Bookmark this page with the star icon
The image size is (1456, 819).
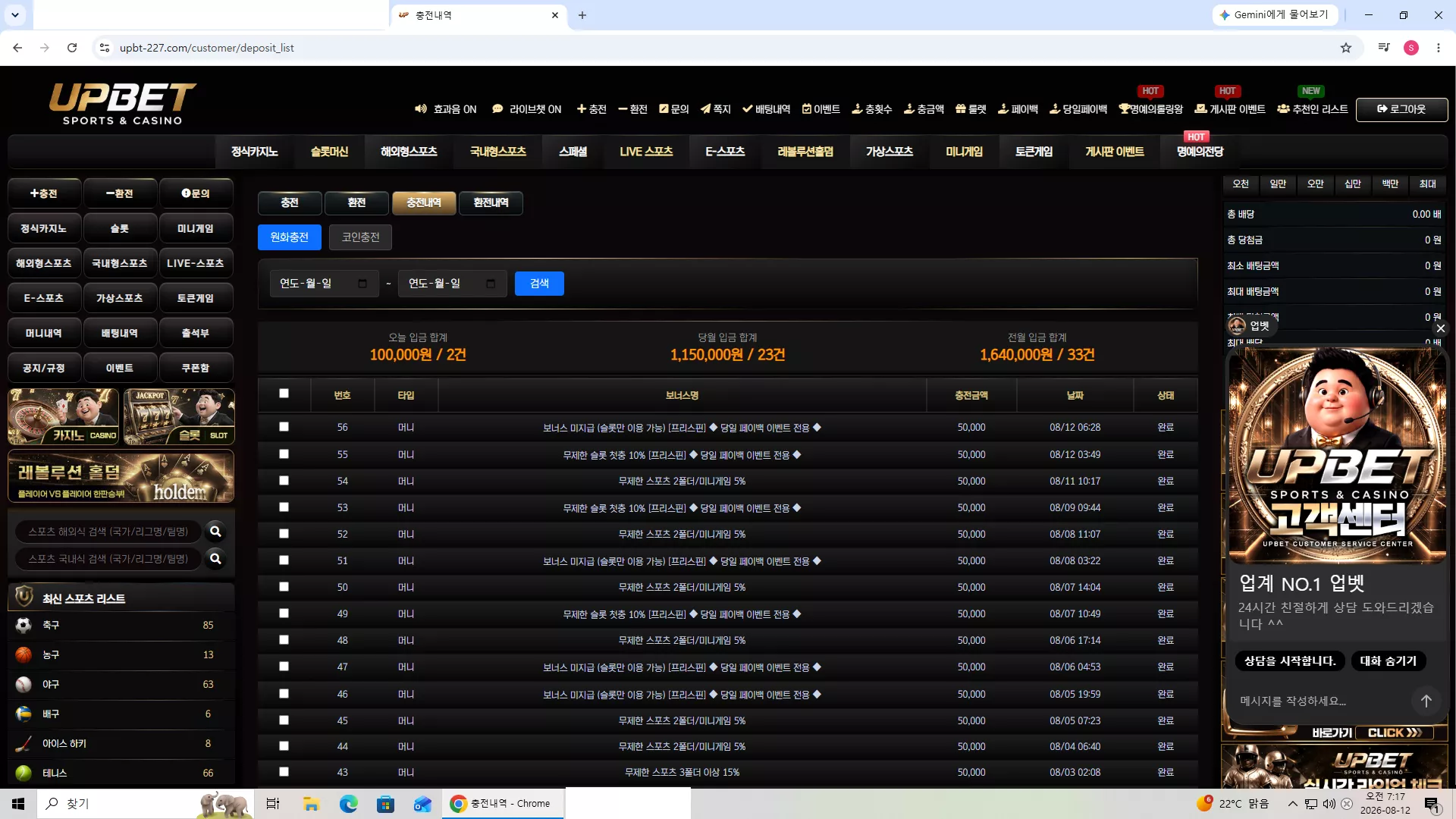(1346, 48)
